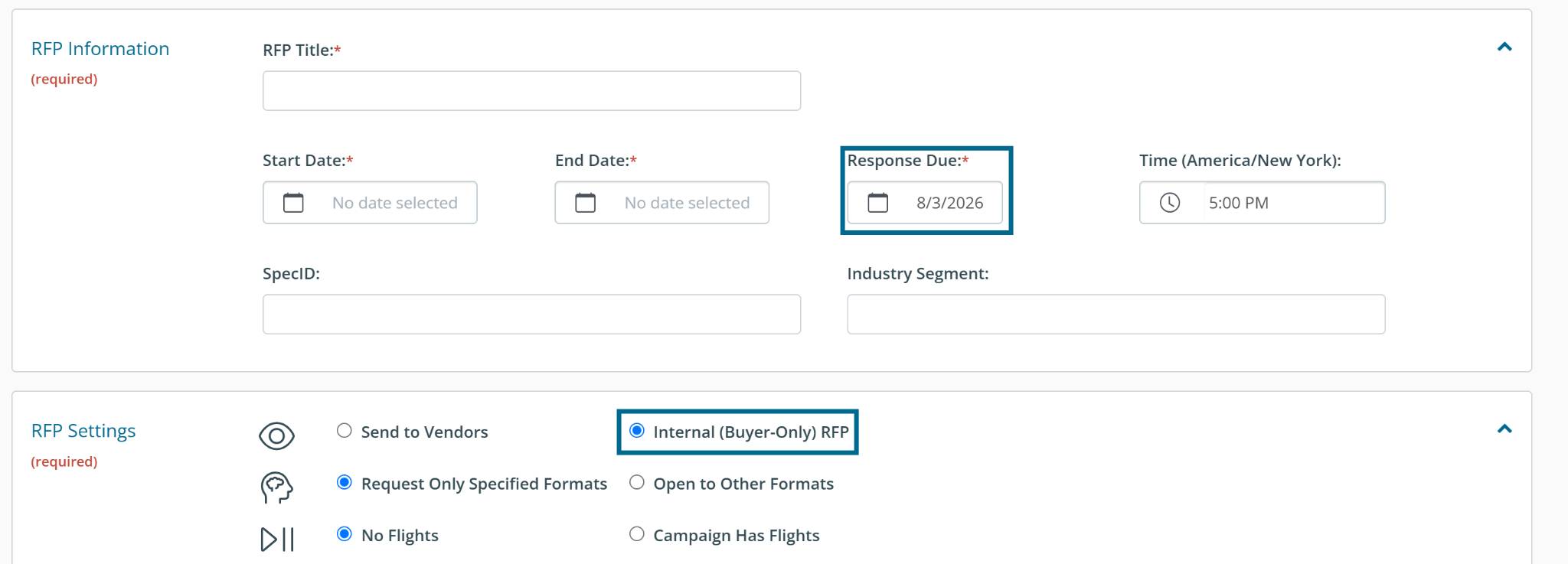This screenshot has width=1568, height=564.
Task: Click the clock icon in Time field
Action: click(x=1170, y=203)
